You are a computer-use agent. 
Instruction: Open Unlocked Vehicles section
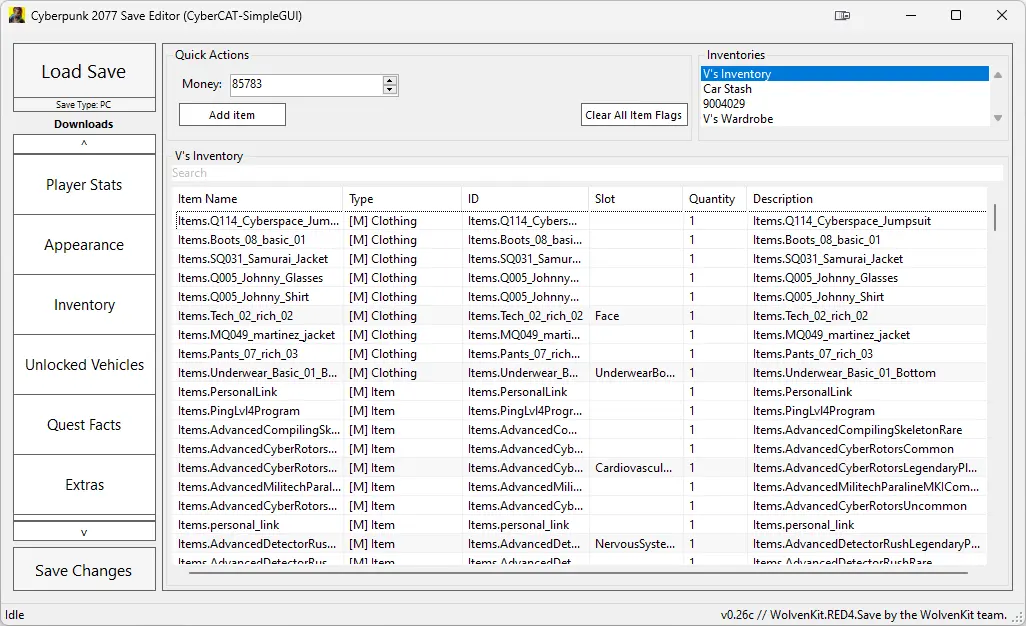click(x=84, y=365)
